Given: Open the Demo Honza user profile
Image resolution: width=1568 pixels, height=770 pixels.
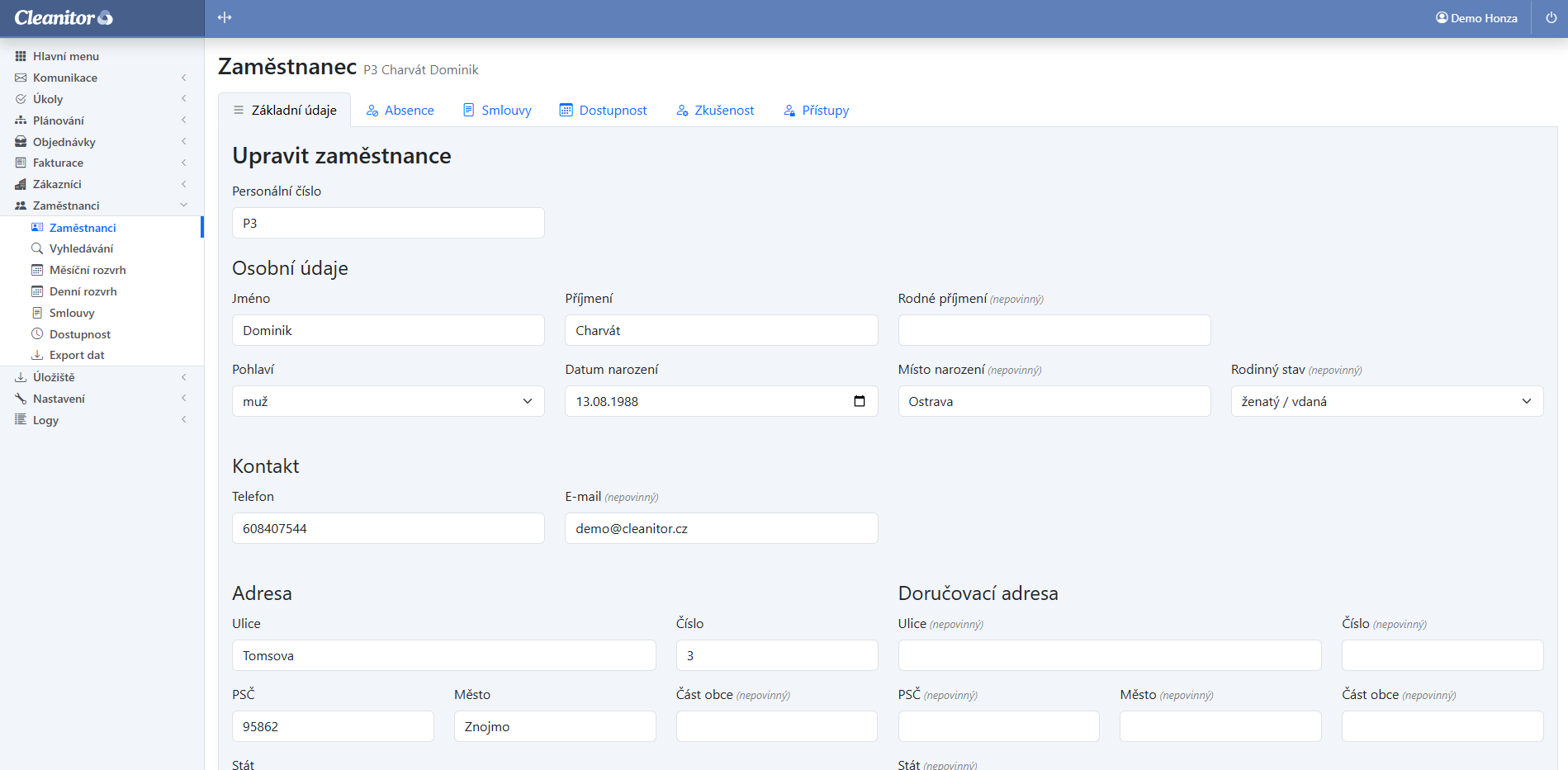Looking at the screenshot, I should pyautogui.click(x=1476, y=18).
